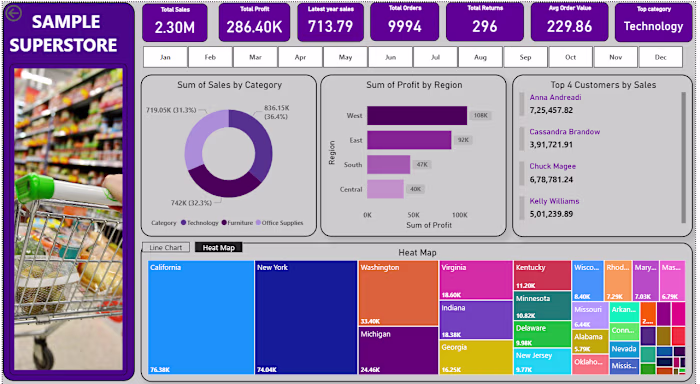Select customer Cassandra Brandow

pos(565,132)
